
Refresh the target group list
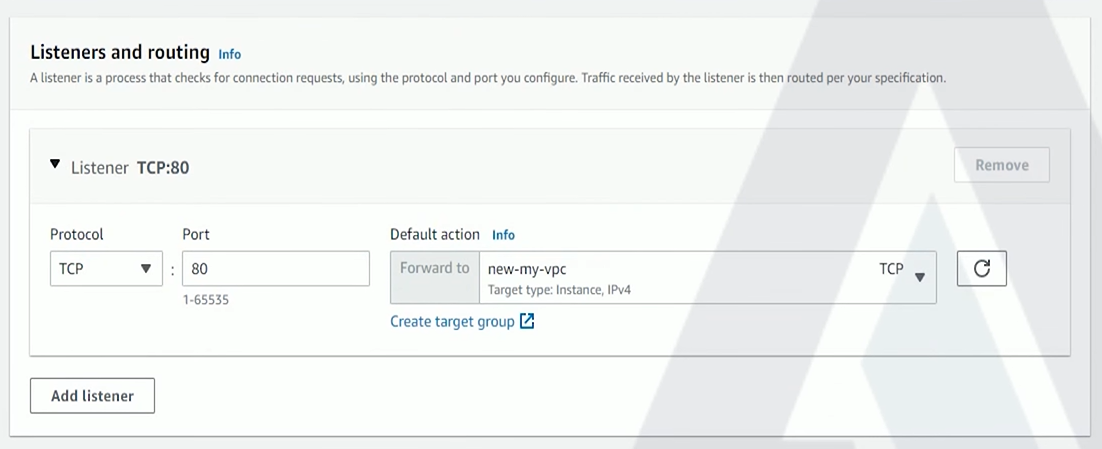point(981,268)
